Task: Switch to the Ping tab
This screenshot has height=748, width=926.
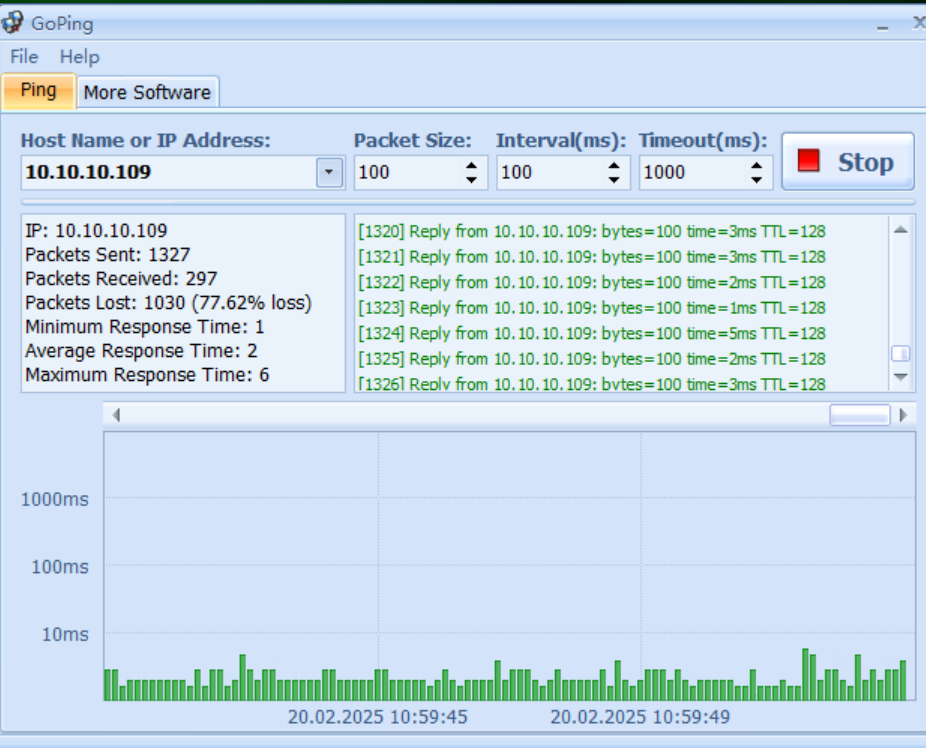Action: point(38,91)
